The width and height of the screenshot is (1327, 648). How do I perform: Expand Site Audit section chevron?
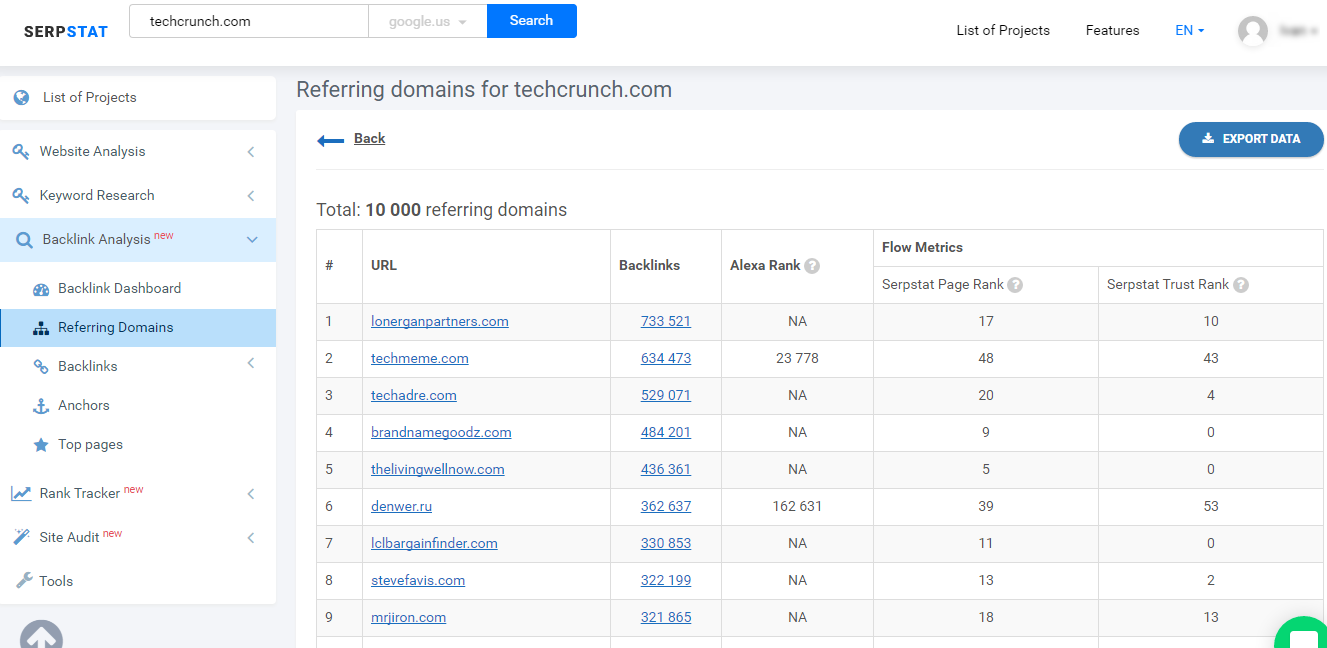click(251, 538)
